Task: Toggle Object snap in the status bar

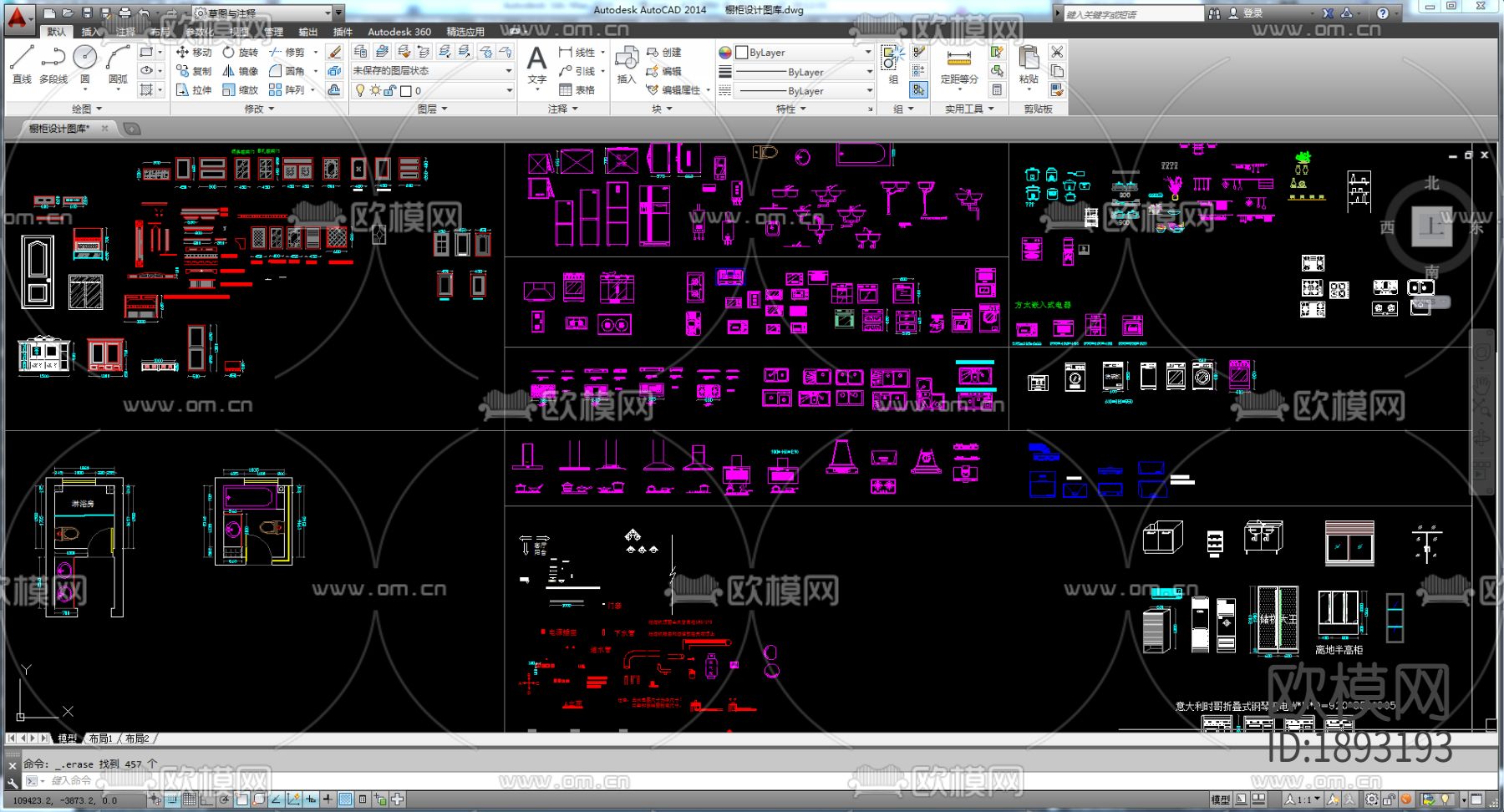Action: coord(241,799)
